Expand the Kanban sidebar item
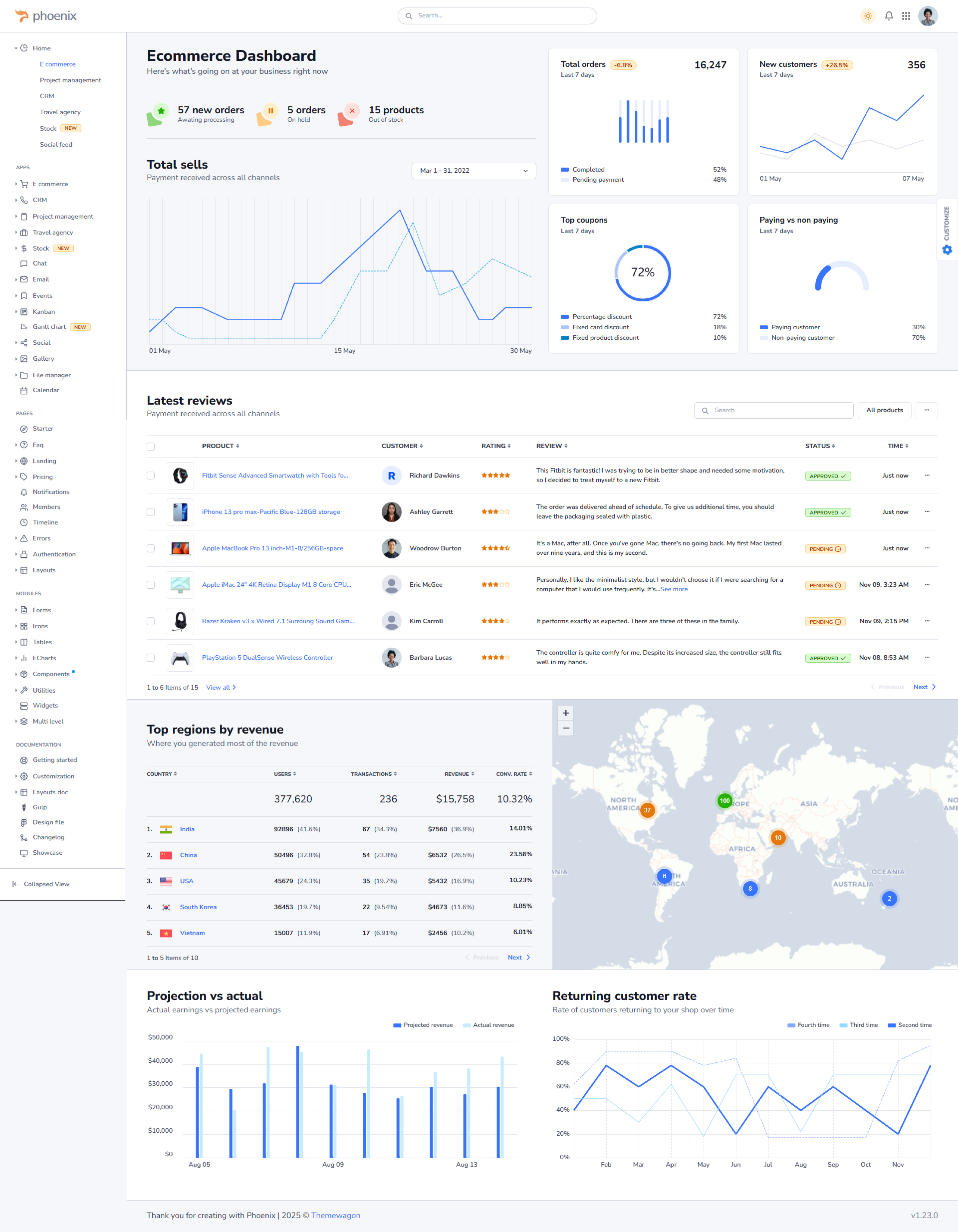 [x=43, y=311]
